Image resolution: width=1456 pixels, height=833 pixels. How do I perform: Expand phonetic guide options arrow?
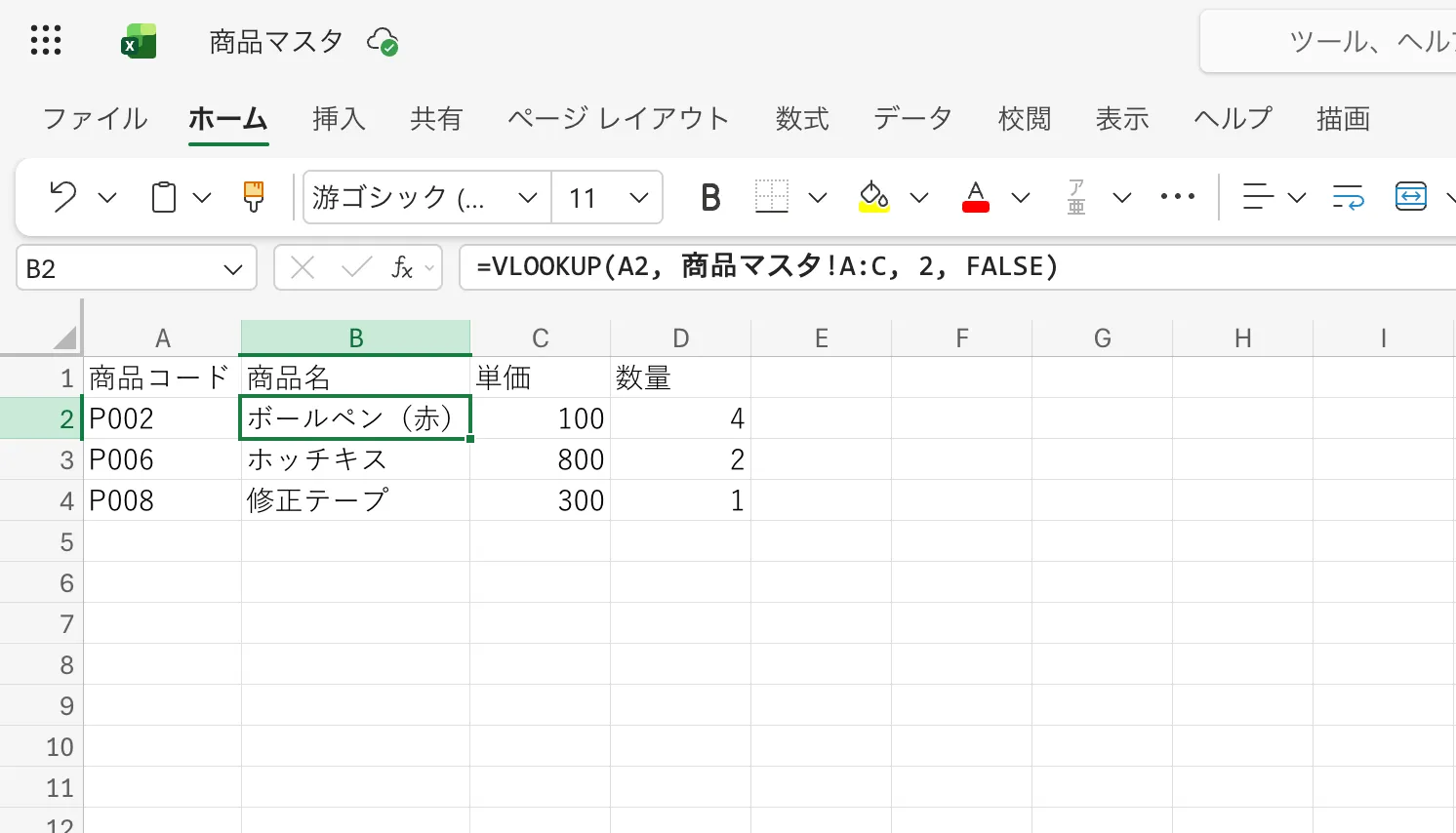click(1122, 198)
